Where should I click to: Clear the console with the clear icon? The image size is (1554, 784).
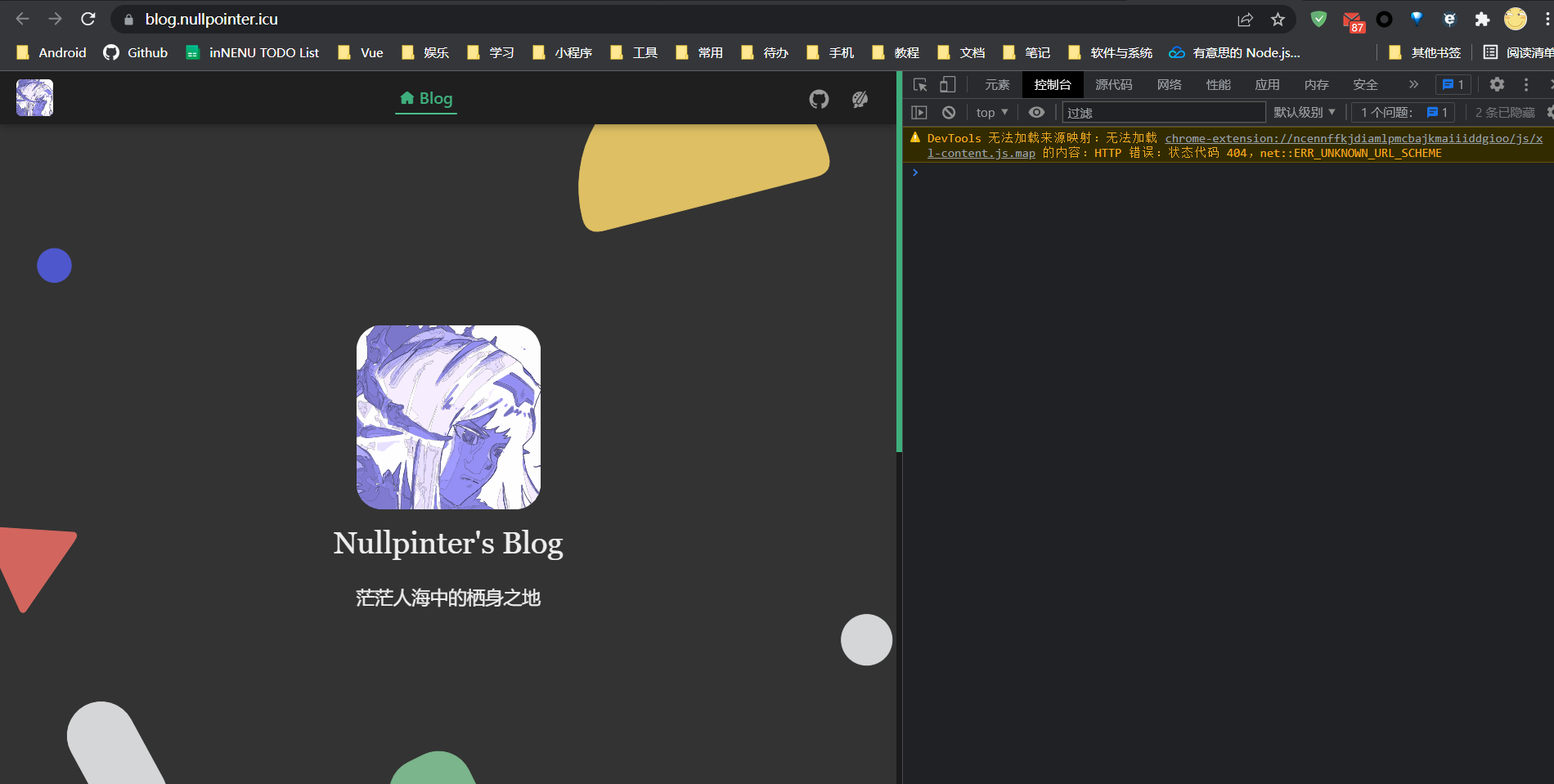949,112
